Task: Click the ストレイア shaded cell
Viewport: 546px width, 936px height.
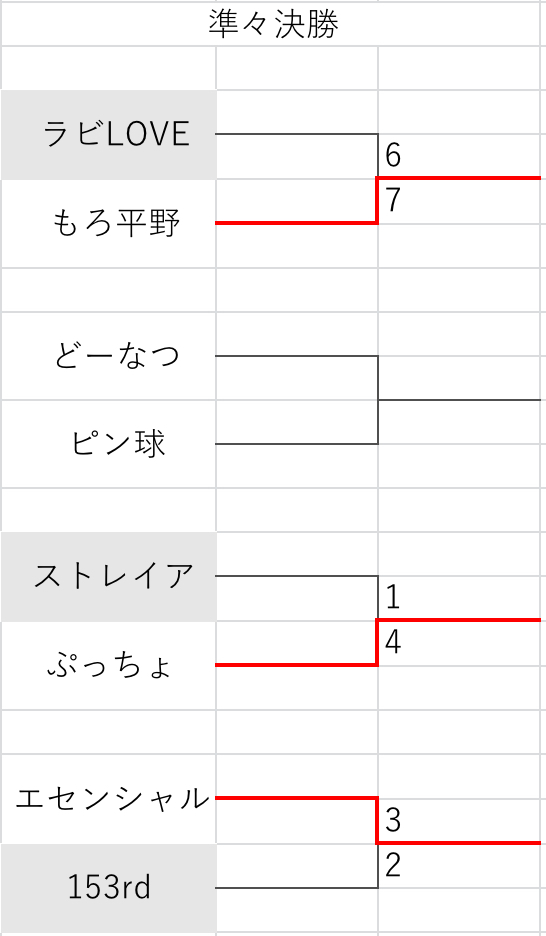Action: click(x=109, y=577)
